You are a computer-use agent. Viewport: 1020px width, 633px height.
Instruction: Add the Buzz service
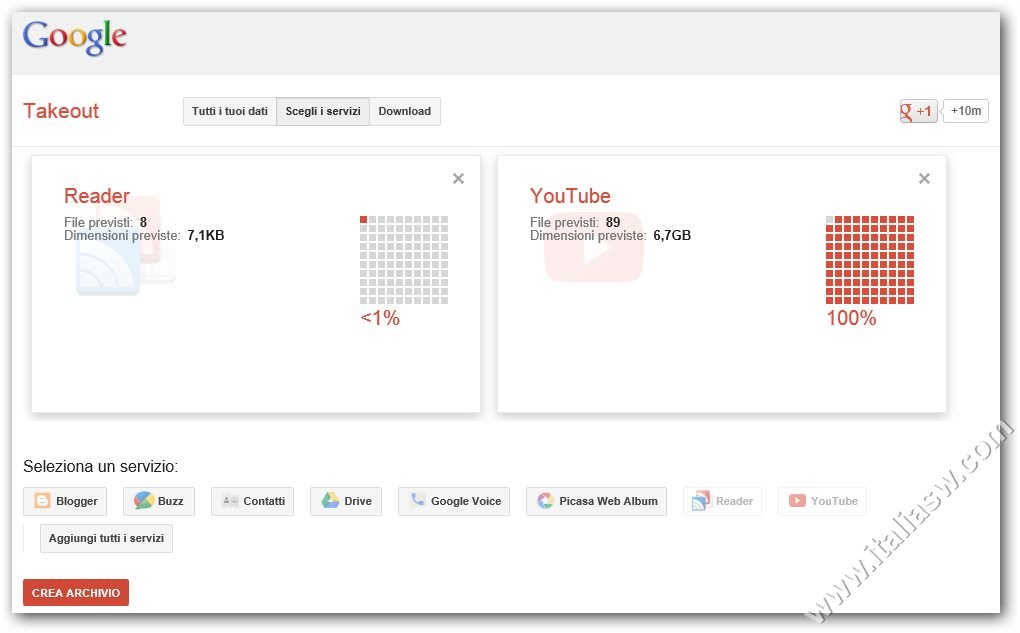pyautogui.click(x=159, y=502)
